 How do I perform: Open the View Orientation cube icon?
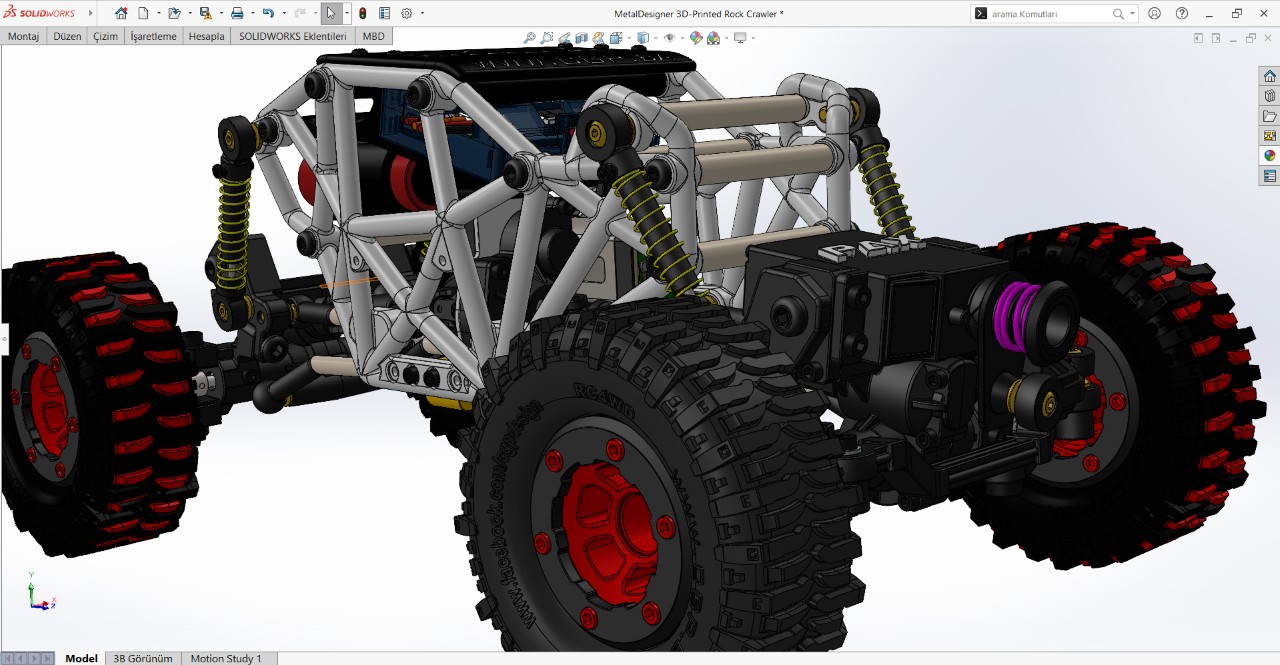pos(616,38)
